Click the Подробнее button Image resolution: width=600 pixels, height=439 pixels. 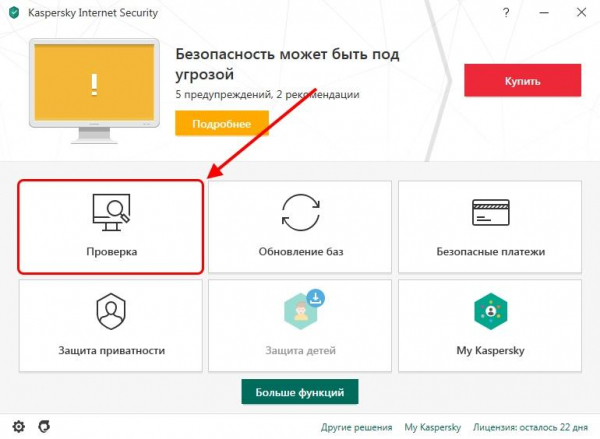click(x=222, y=123)
